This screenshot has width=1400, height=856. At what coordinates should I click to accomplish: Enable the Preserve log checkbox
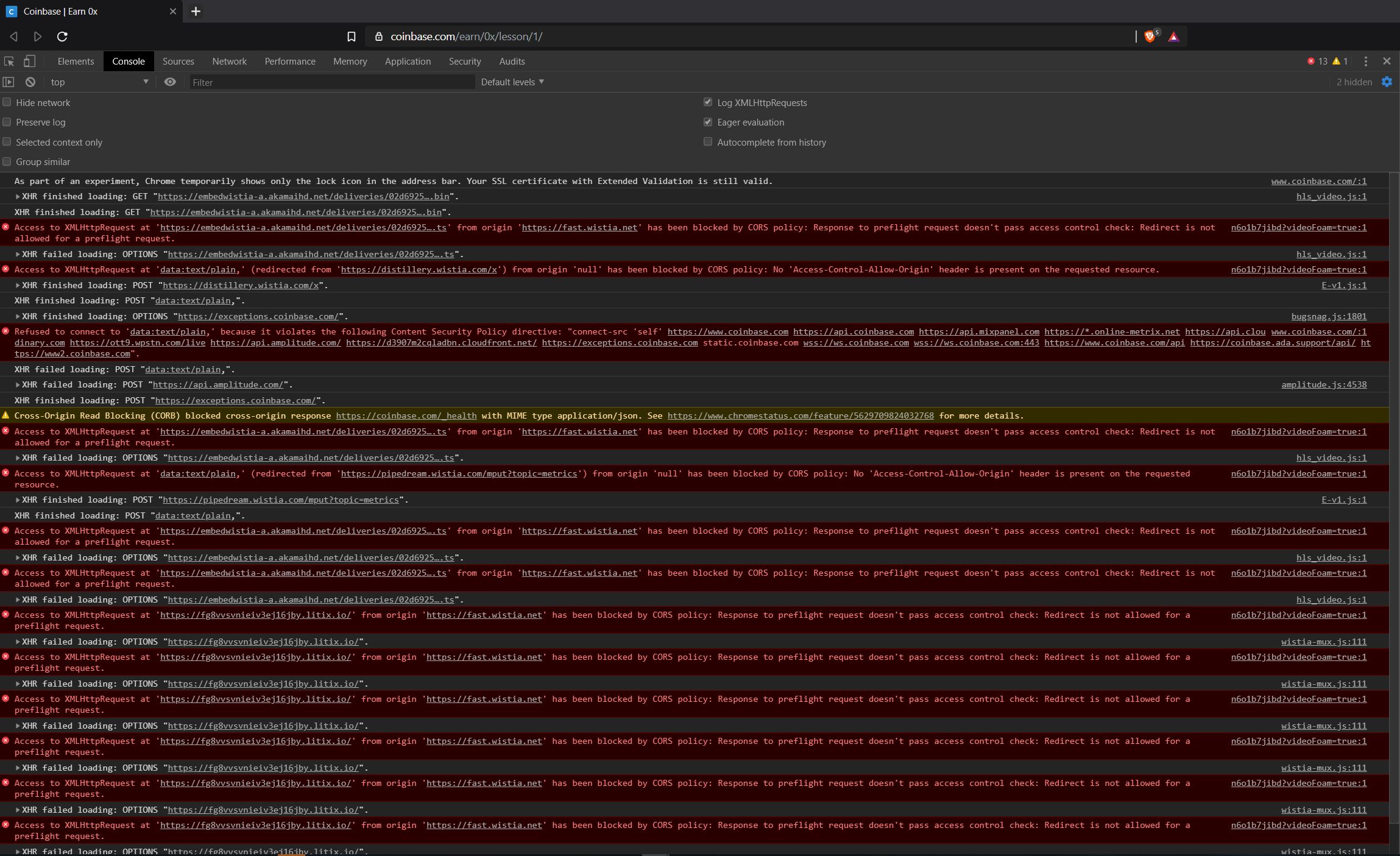7,122
